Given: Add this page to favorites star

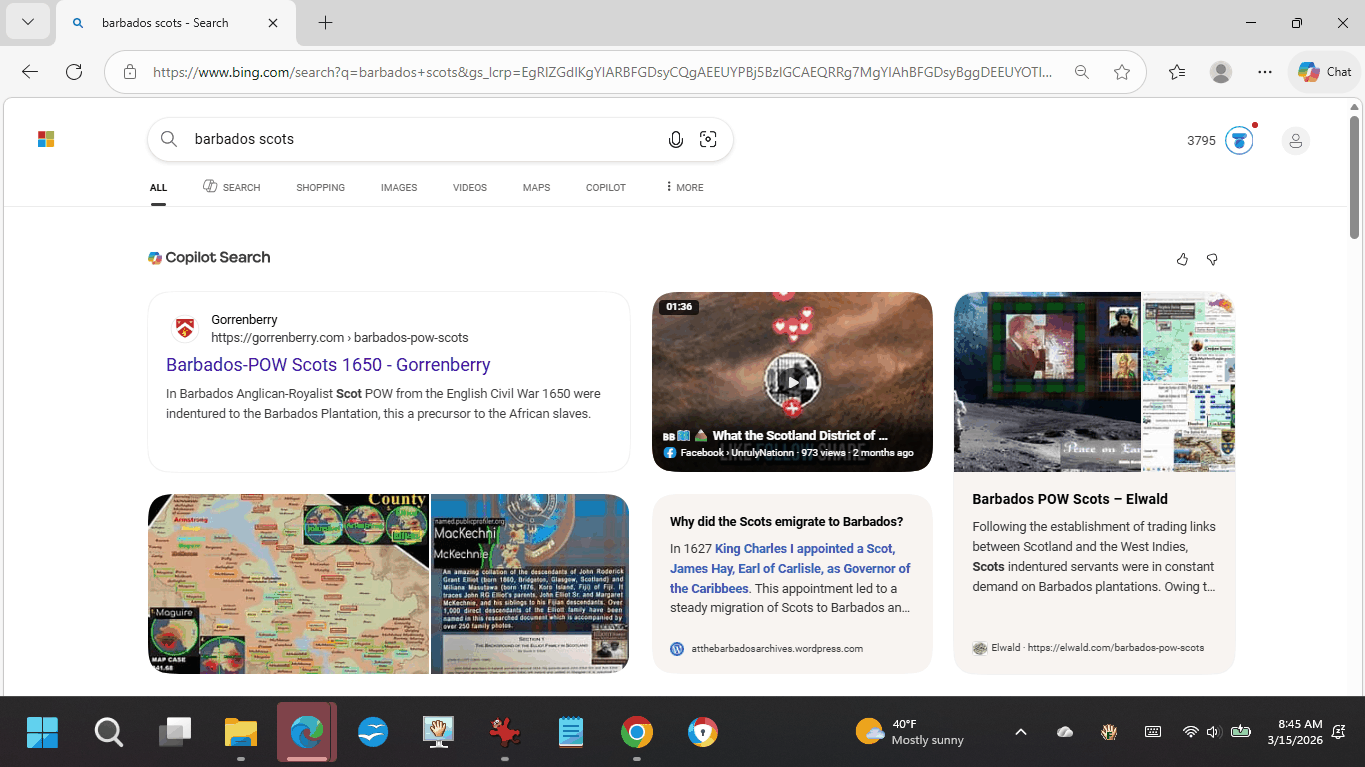Looking at the screenshot, I should coord(1122,72).
